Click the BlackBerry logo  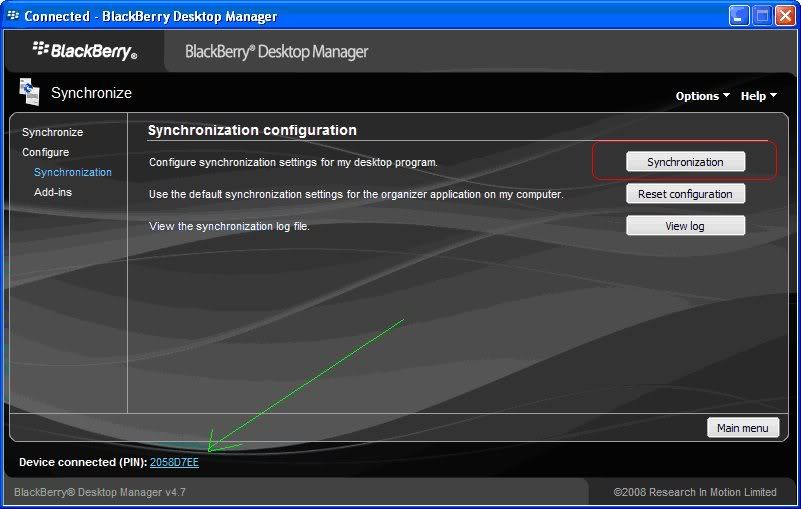[85, 51]
